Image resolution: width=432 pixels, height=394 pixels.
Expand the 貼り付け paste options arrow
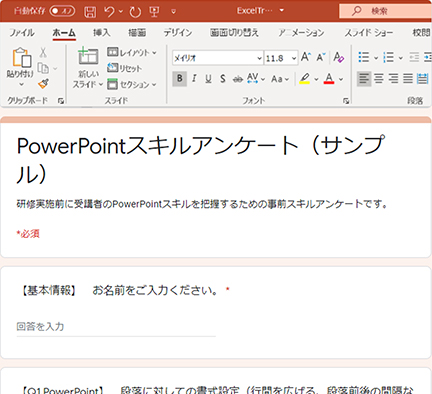(21, 84)
